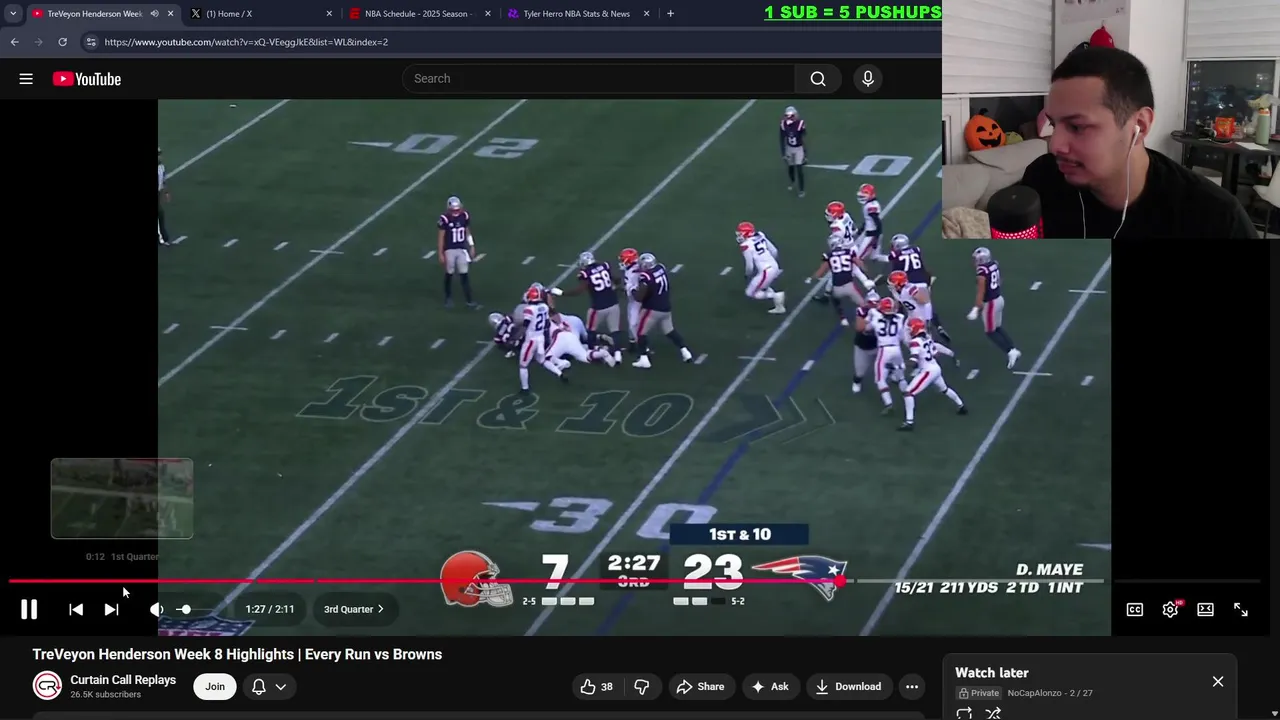Close the Tyler Herro NBA Stats tab
Viewport: 1280px width, 720px height.
[647, 14]
